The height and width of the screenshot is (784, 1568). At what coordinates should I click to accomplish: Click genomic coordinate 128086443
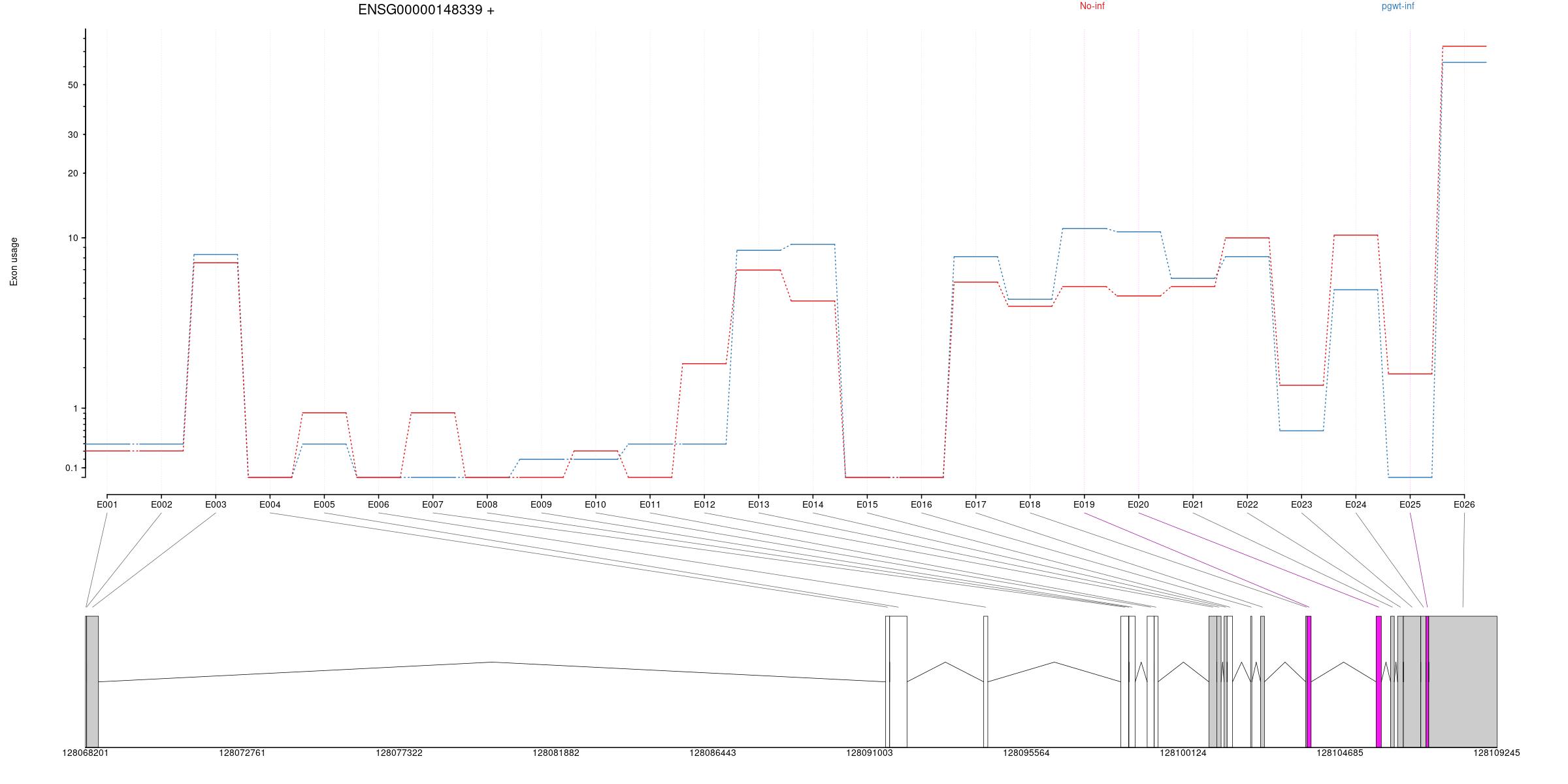pos(713,753)
